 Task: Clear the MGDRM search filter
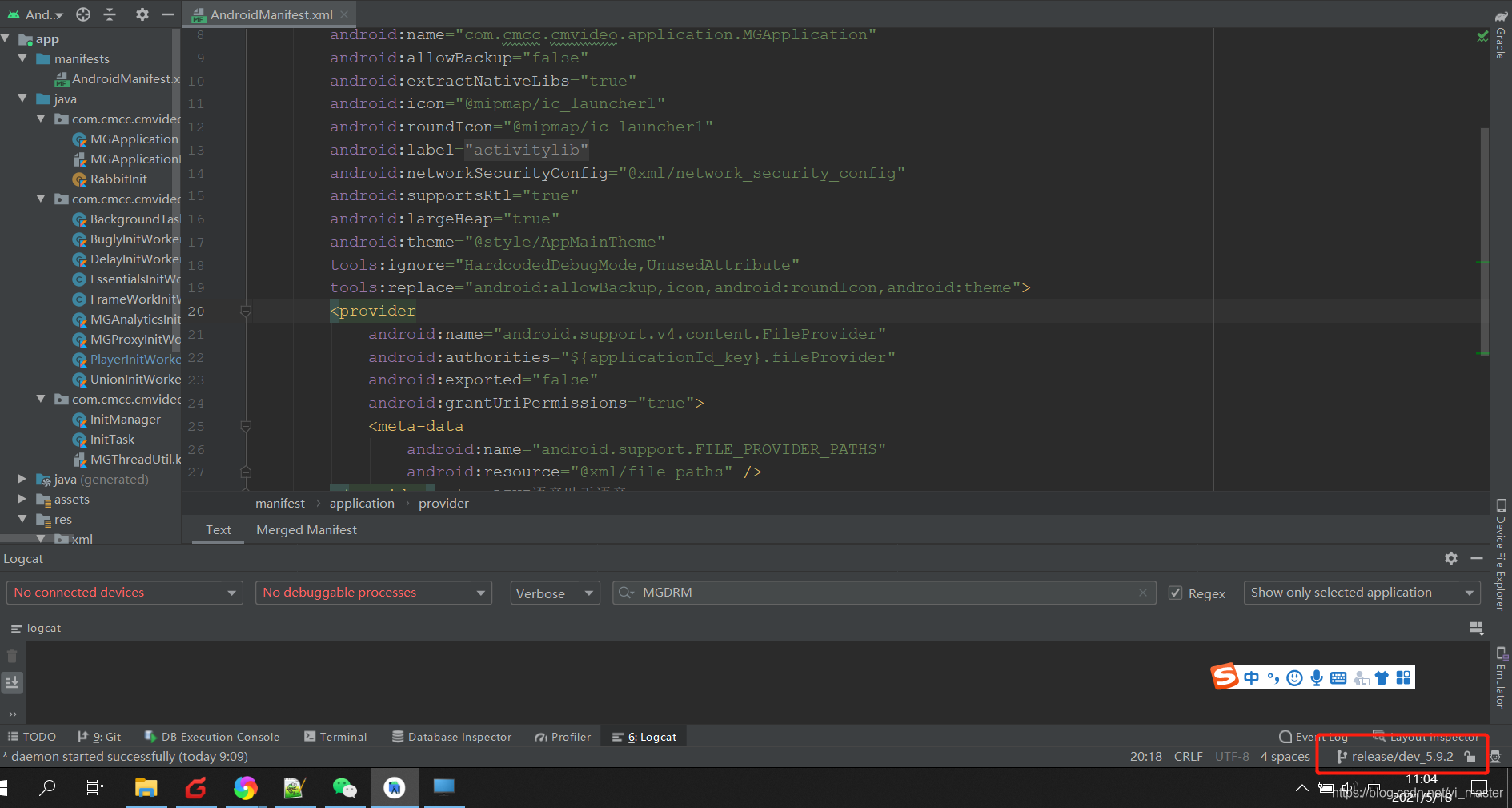pyautogui.click(x=1143, y=593)
